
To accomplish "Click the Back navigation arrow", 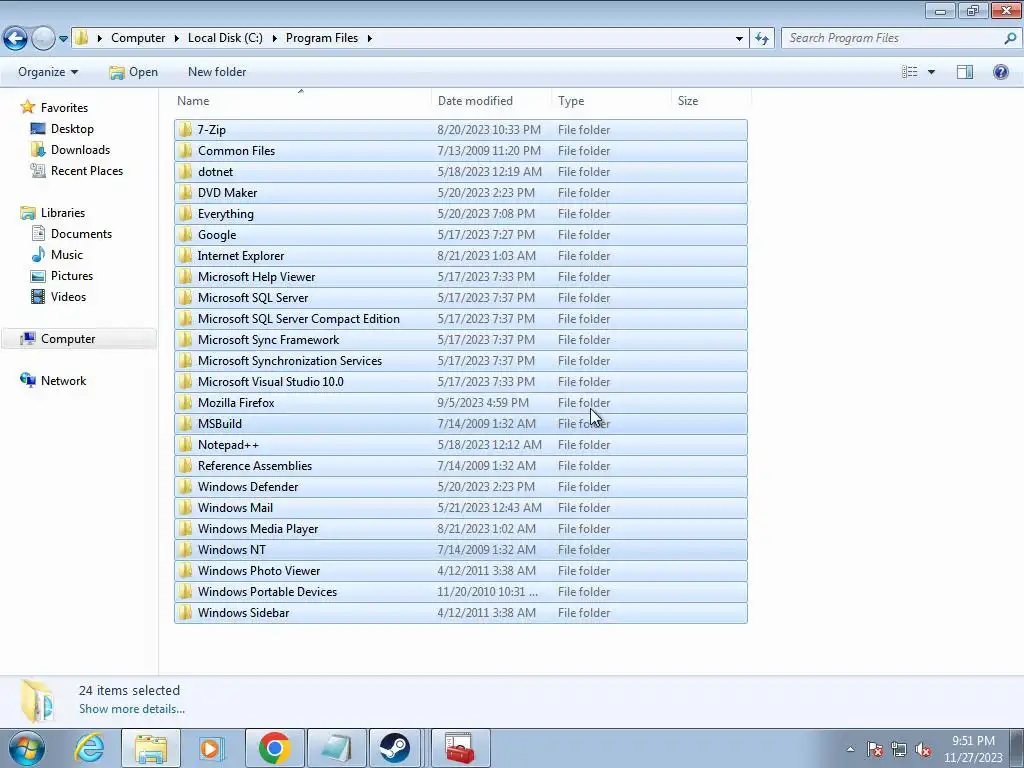I will (15, 38).
